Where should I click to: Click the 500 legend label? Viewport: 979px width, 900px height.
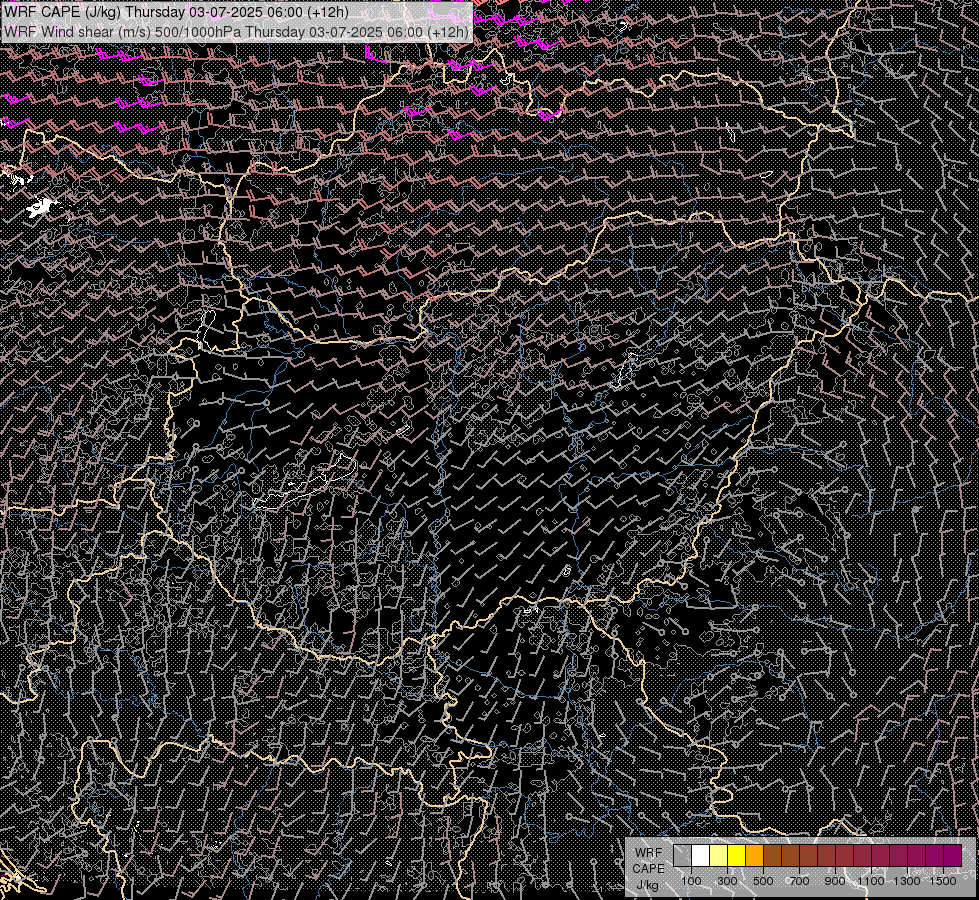point(763,881)
